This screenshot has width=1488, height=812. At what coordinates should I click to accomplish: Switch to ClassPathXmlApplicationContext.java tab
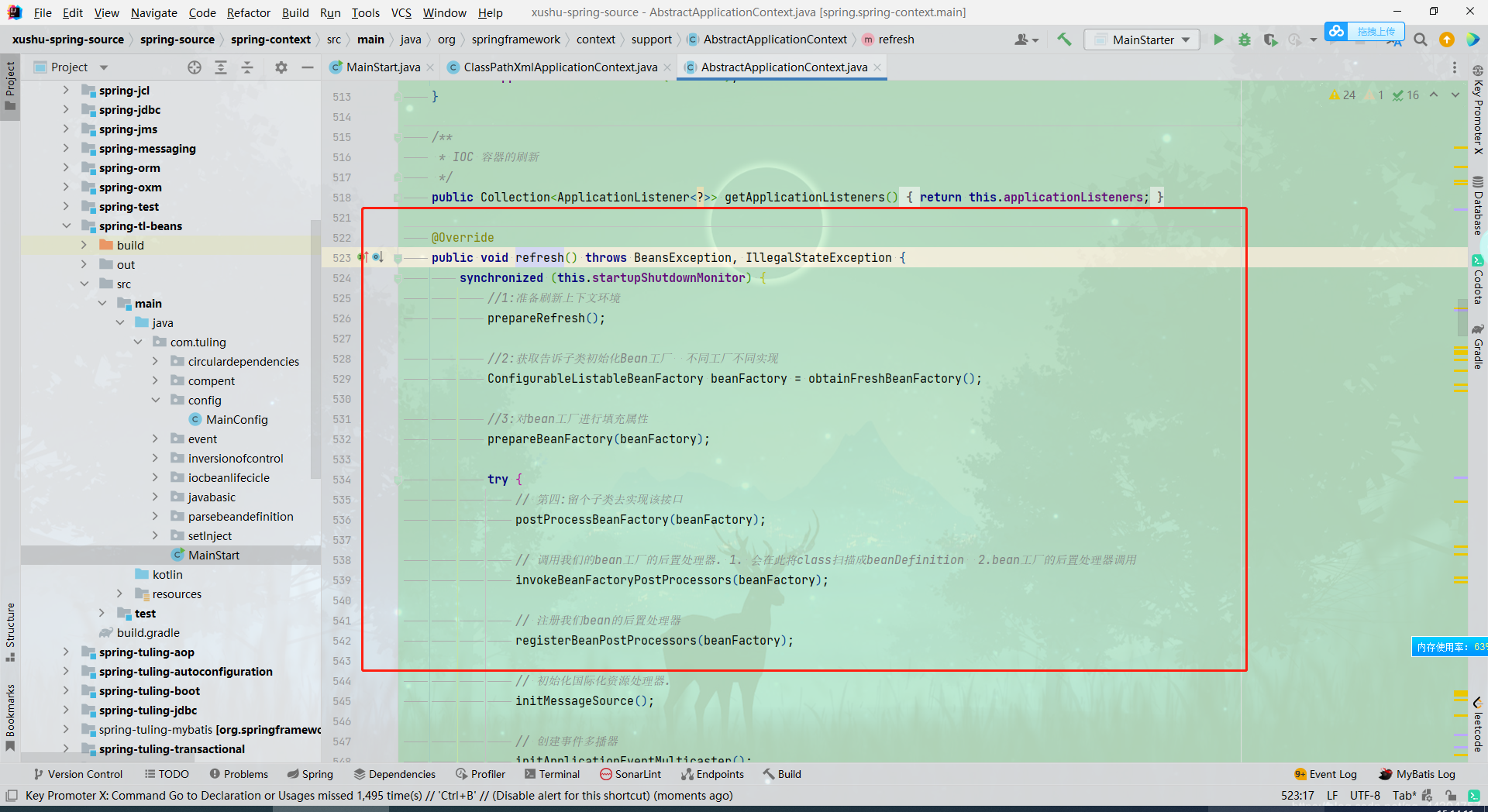(560, 67)
